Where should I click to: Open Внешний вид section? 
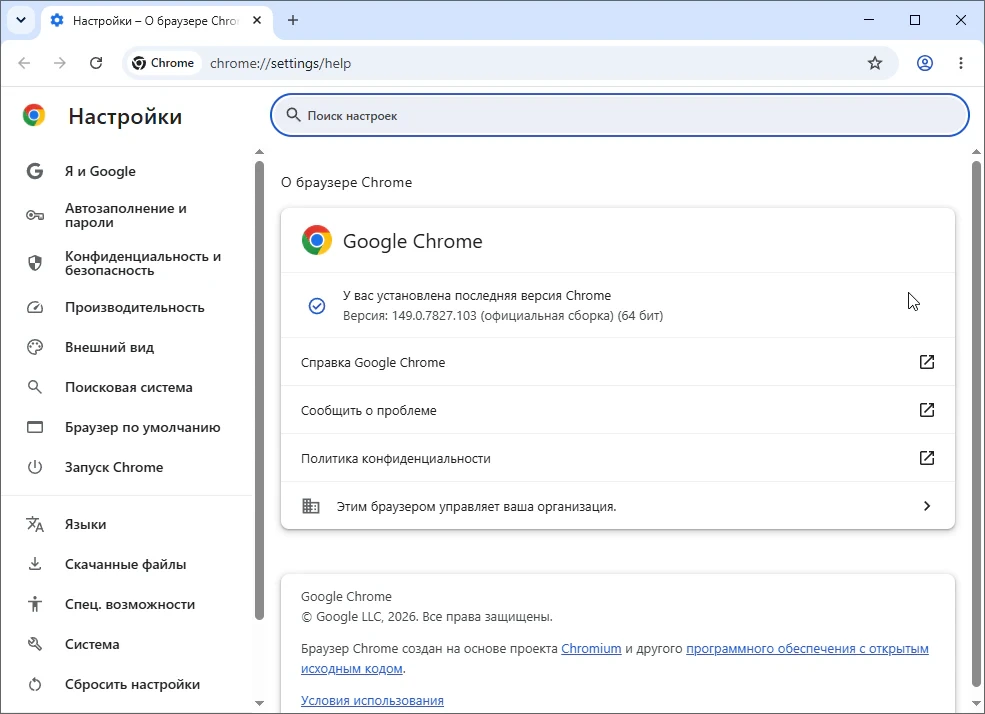[129, 347]
